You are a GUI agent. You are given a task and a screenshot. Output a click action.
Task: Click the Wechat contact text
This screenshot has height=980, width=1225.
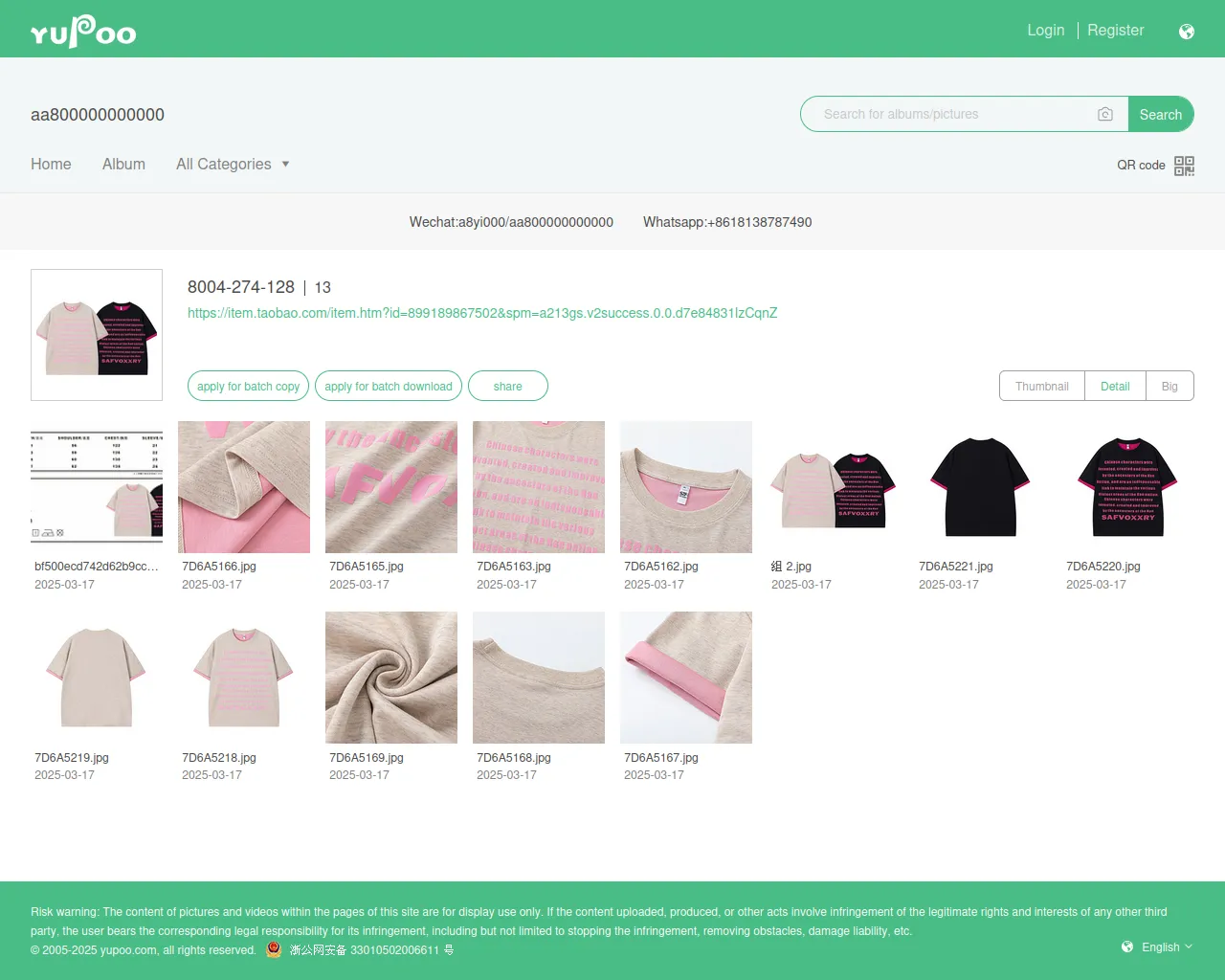click(511, 222)
